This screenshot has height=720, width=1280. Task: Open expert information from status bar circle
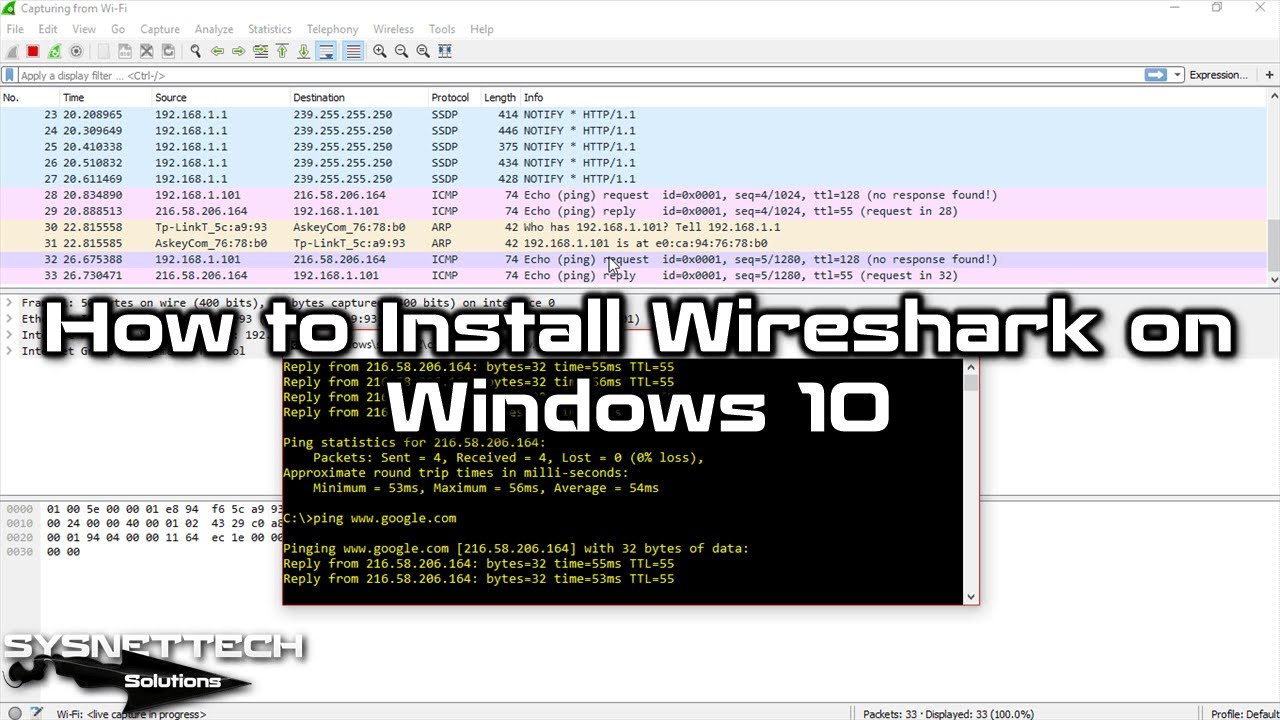point(14,714)
